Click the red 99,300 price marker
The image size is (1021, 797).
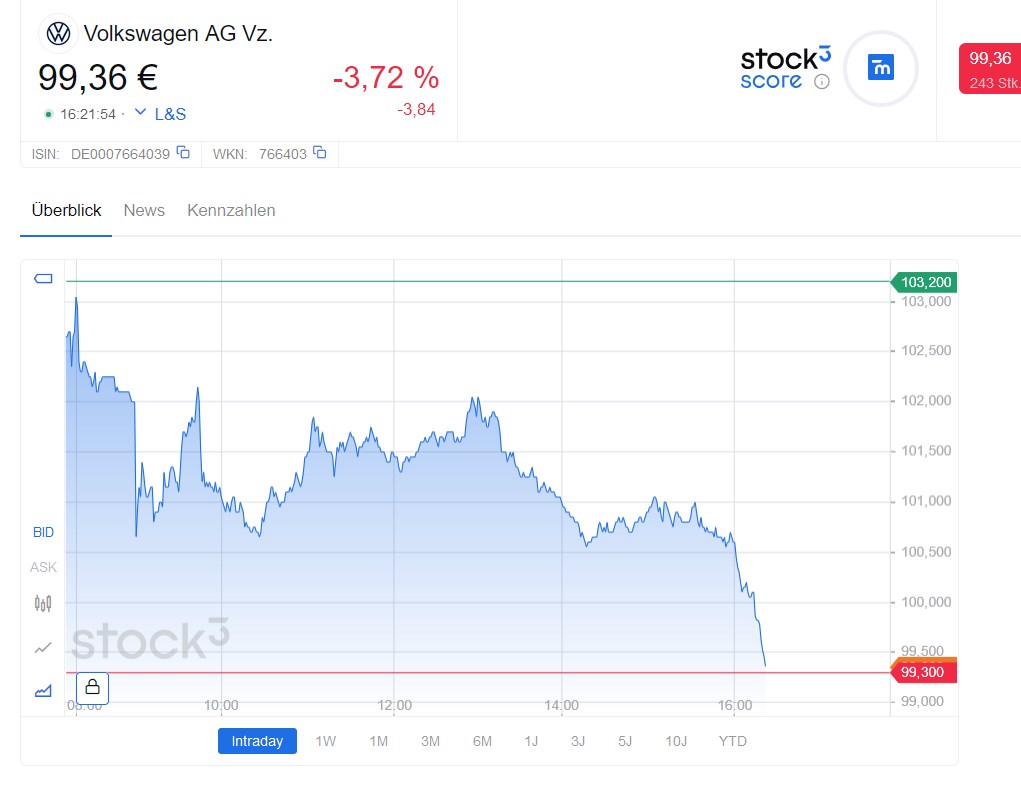pyautogui.click(x=922, y=672)
